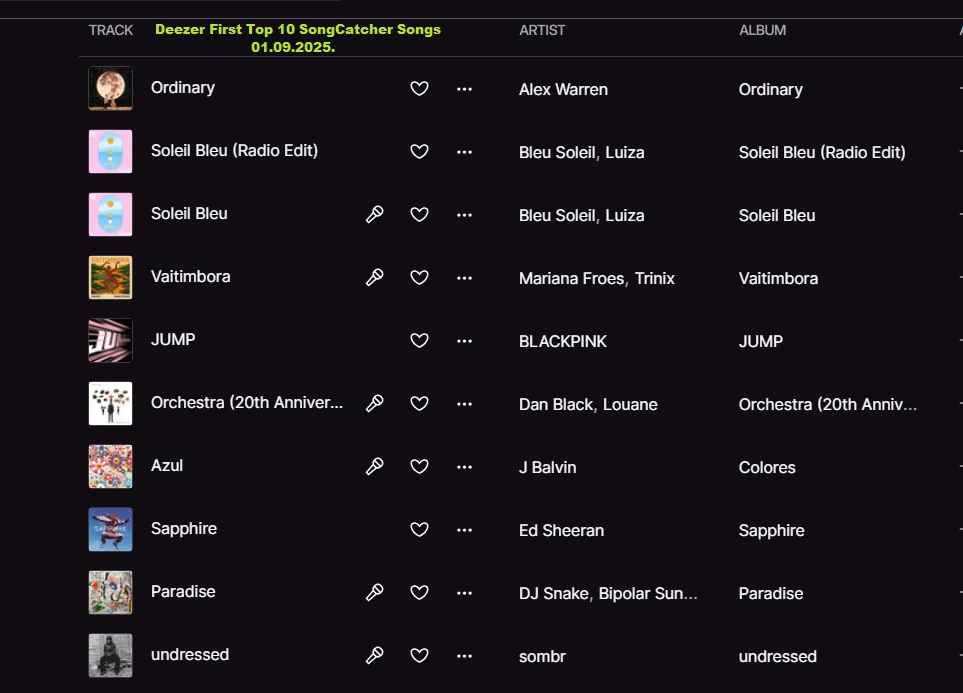Expand options menu for Azul

tap(464, 467)
